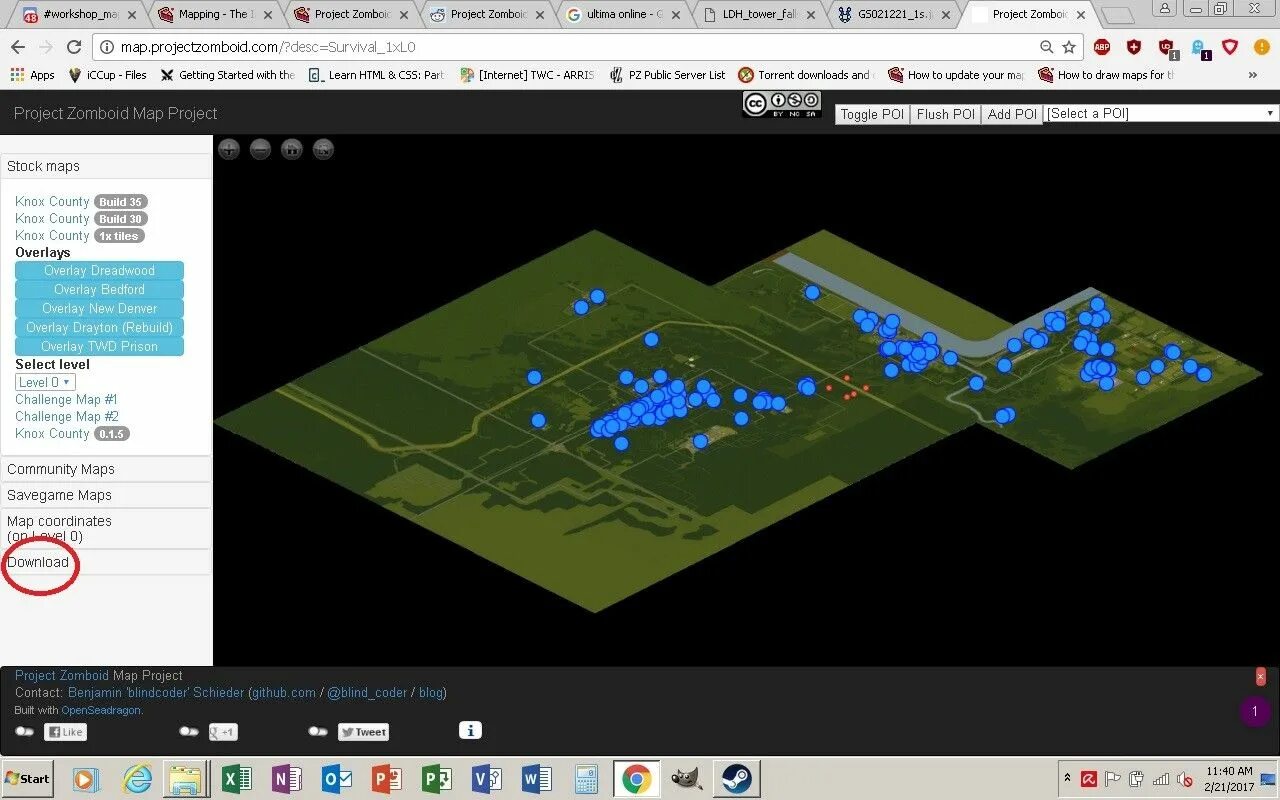Expand the Download section
This screenshot has width=1280, height=800.
pos(106,562)
